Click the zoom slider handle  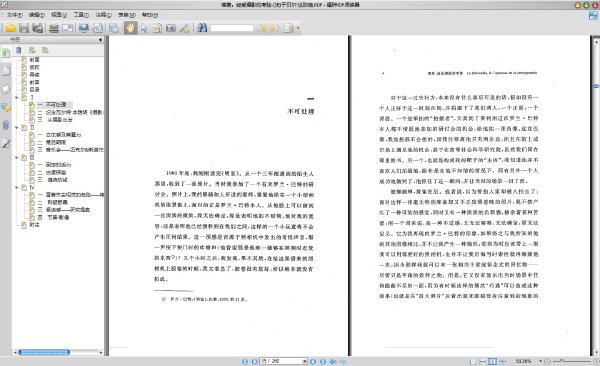(562, 361)
